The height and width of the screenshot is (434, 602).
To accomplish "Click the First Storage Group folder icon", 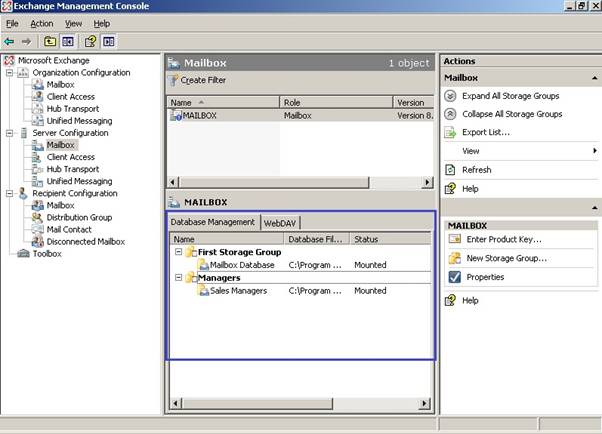I will [x=191, y=252].
